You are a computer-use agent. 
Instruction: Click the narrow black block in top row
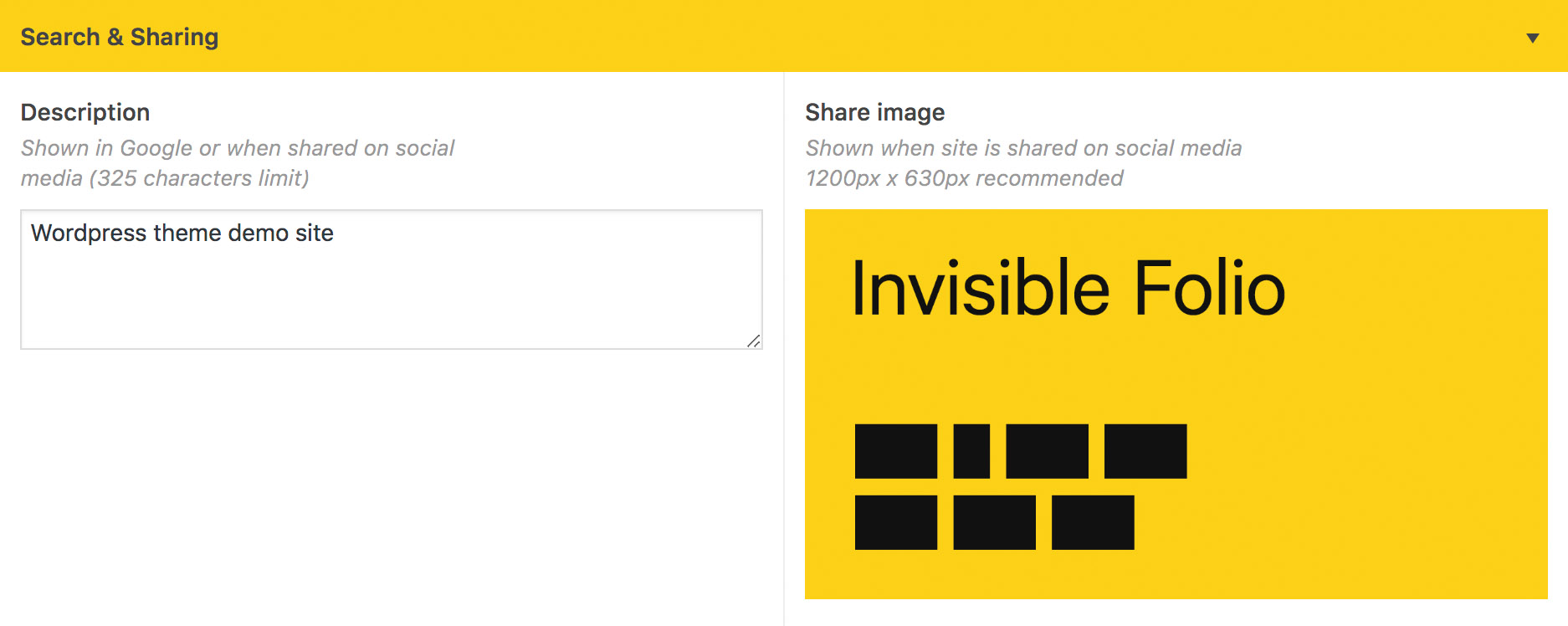click(971, 451)
